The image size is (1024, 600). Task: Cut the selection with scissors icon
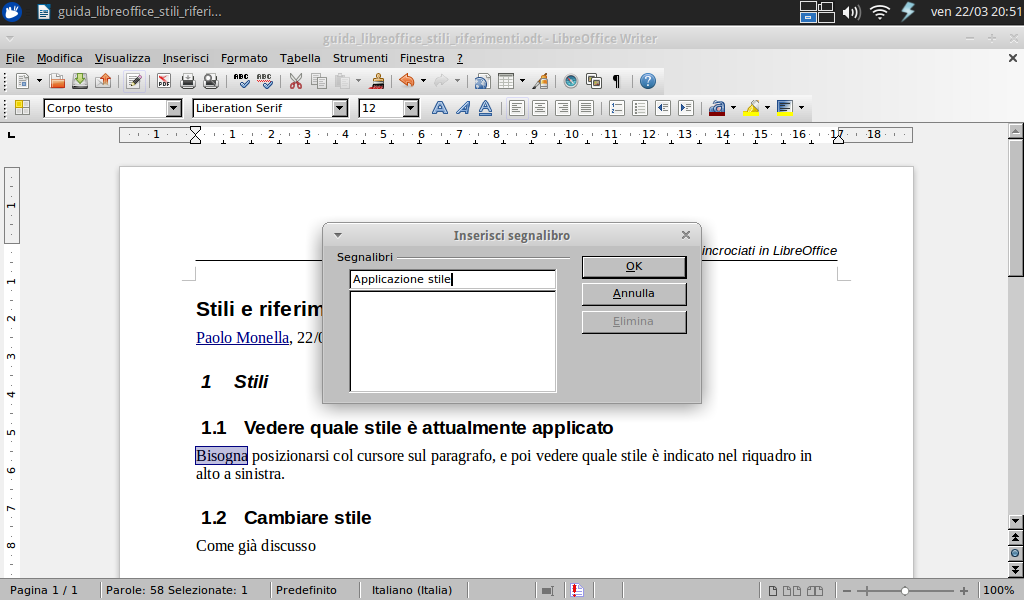tap(296, 81)
